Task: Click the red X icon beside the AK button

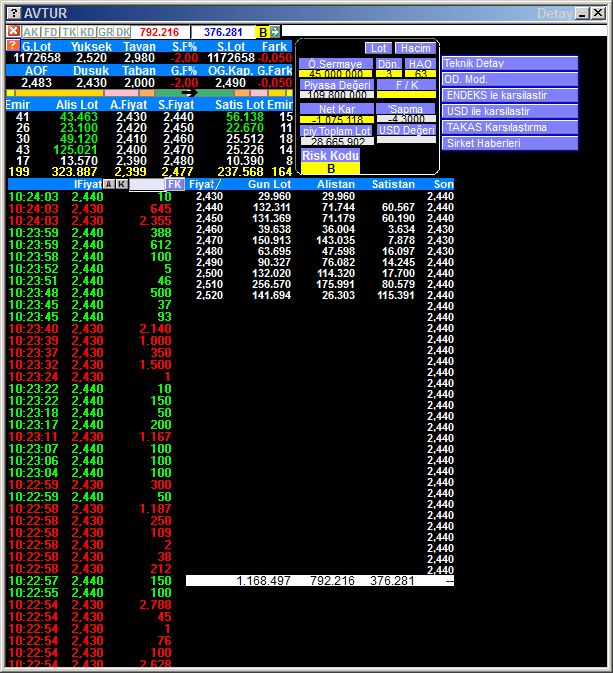Action: click(13, 31)
